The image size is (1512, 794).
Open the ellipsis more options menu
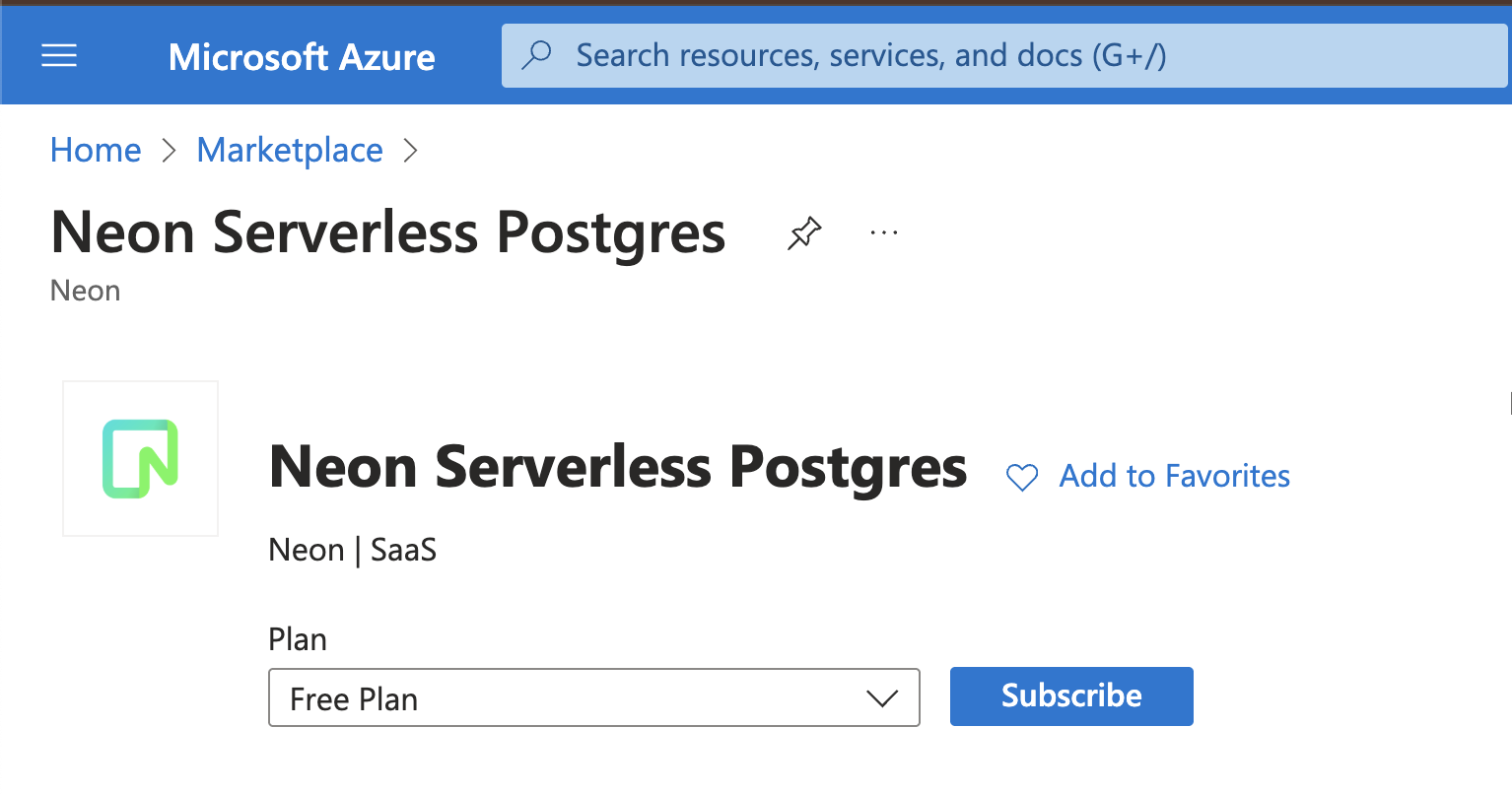click(882, 232)
